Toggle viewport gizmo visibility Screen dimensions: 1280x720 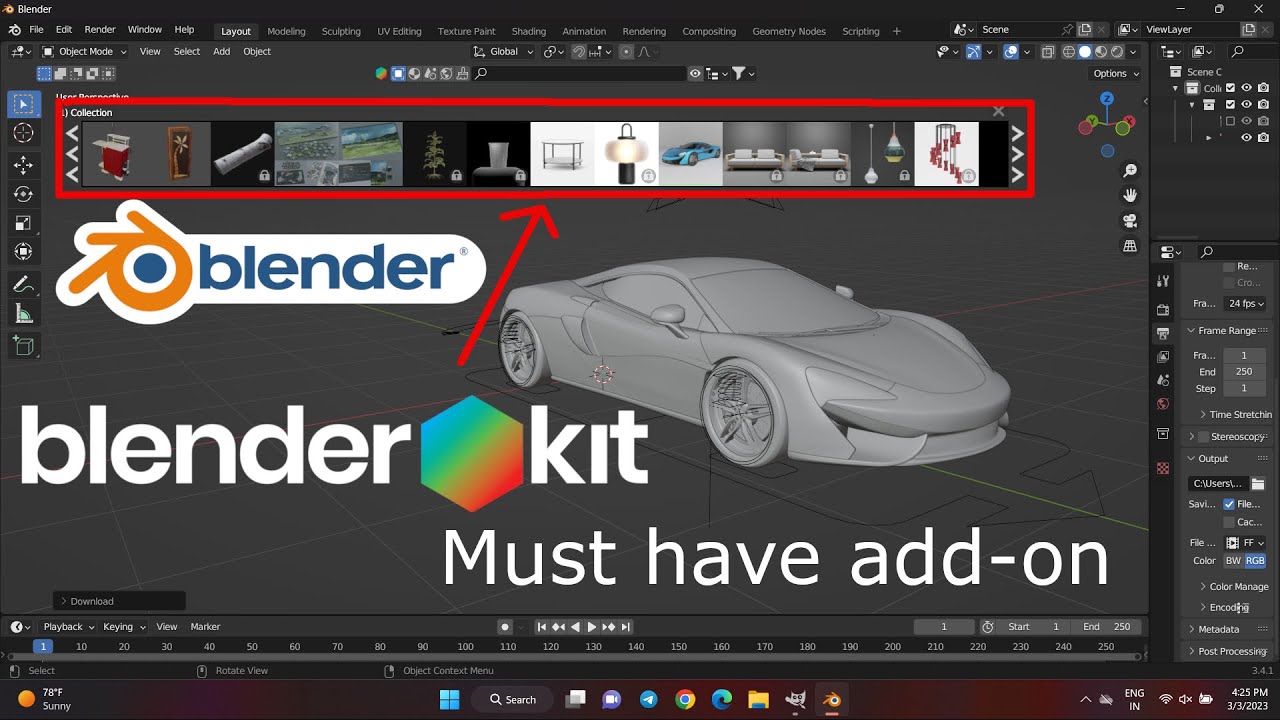point(973,52)
